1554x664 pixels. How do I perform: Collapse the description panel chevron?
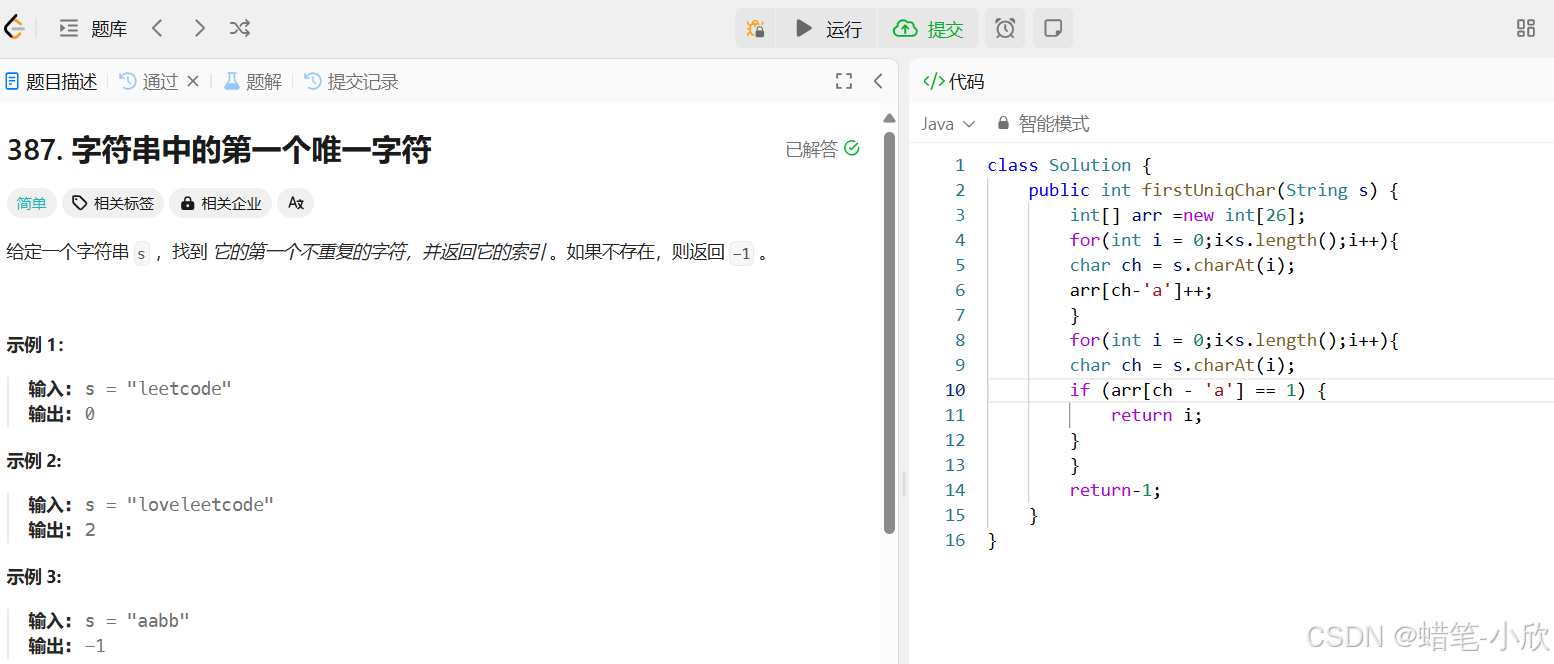click(x=878, y=82)
